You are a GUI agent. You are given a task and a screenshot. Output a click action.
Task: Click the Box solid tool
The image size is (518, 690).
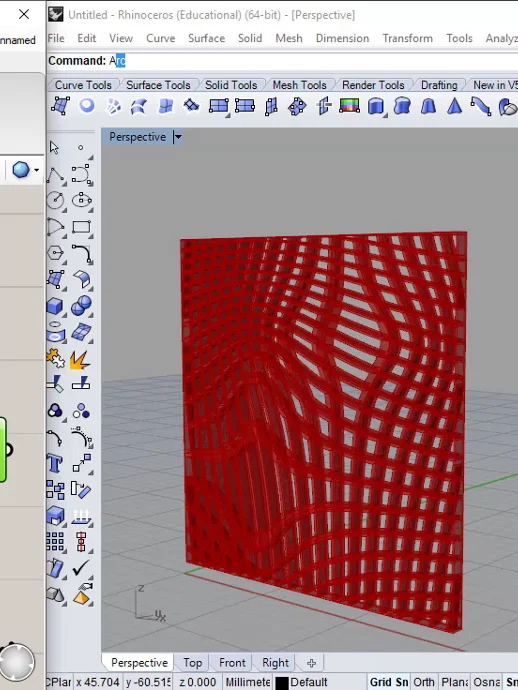[x=55, y=306]
